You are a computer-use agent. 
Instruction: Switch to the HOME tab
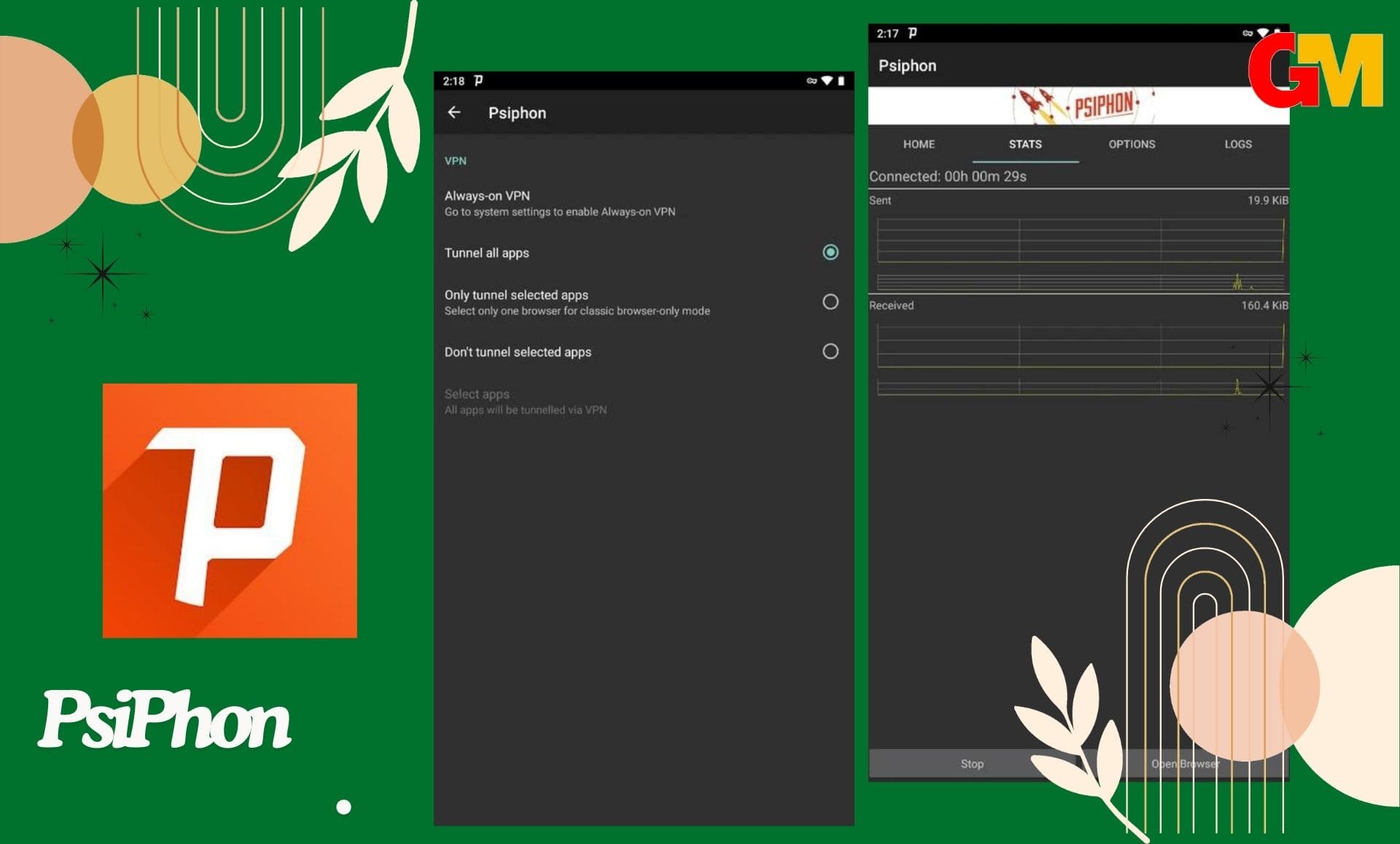919,144
